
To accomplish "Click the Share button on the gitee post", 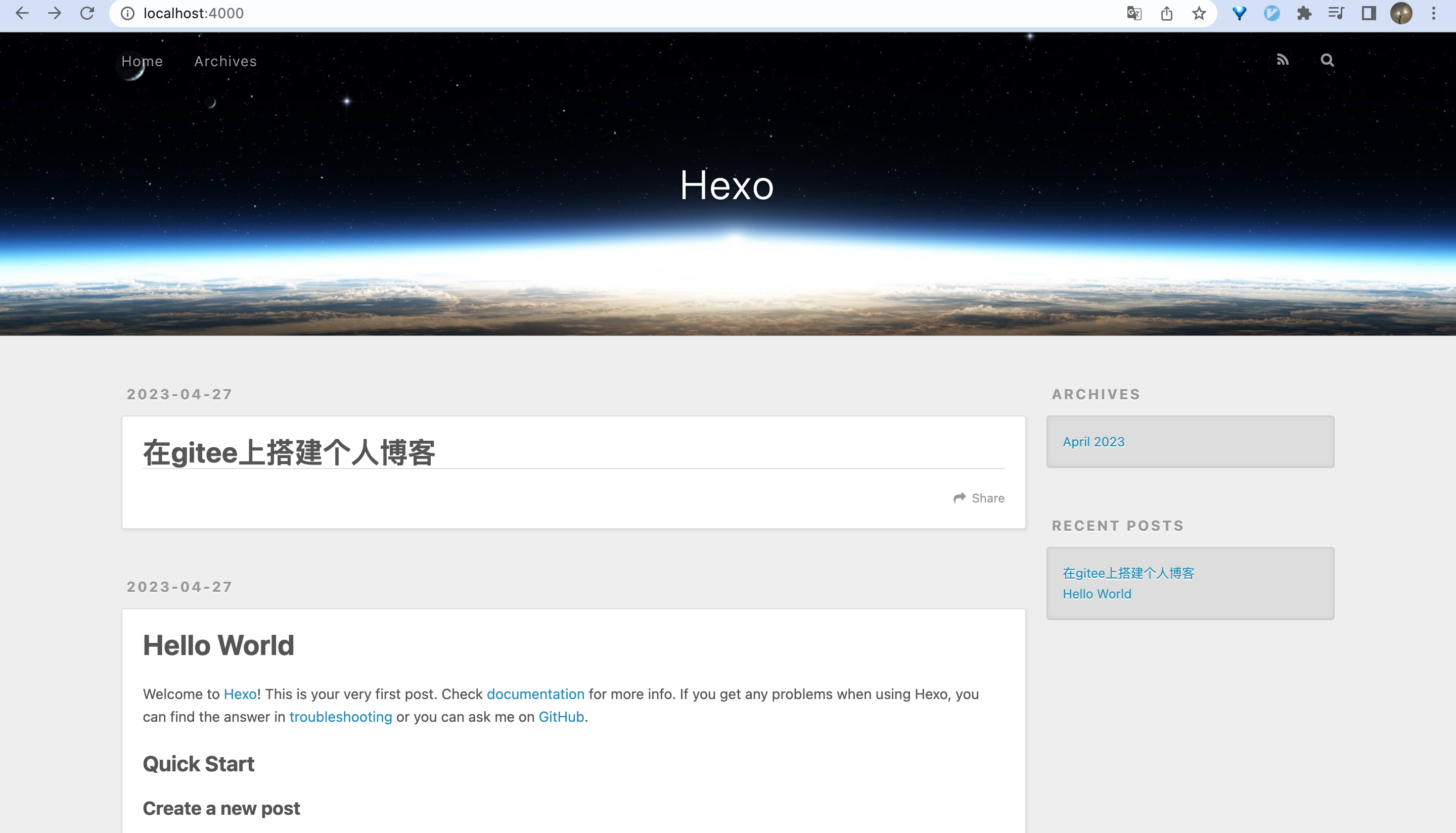I will (x=979, y=498).
